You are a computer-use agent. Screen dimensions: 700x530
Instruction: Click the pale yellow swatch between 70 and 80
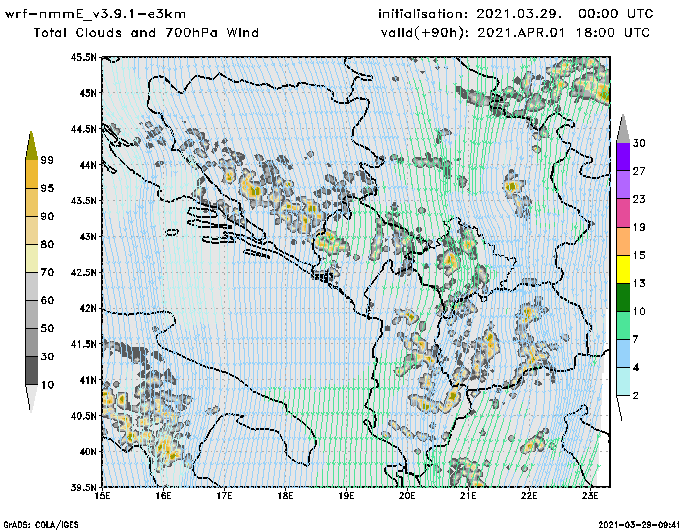click(32, 258)
